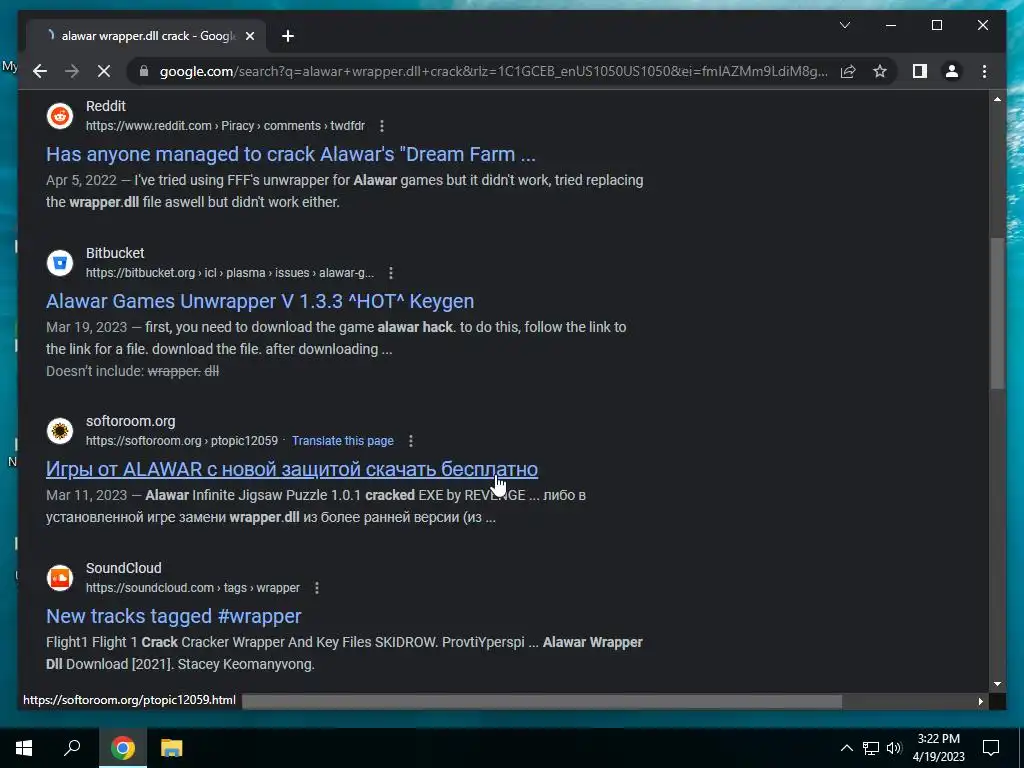
Task: Click the horizontal scrollbar thumb
Action: 542,701
